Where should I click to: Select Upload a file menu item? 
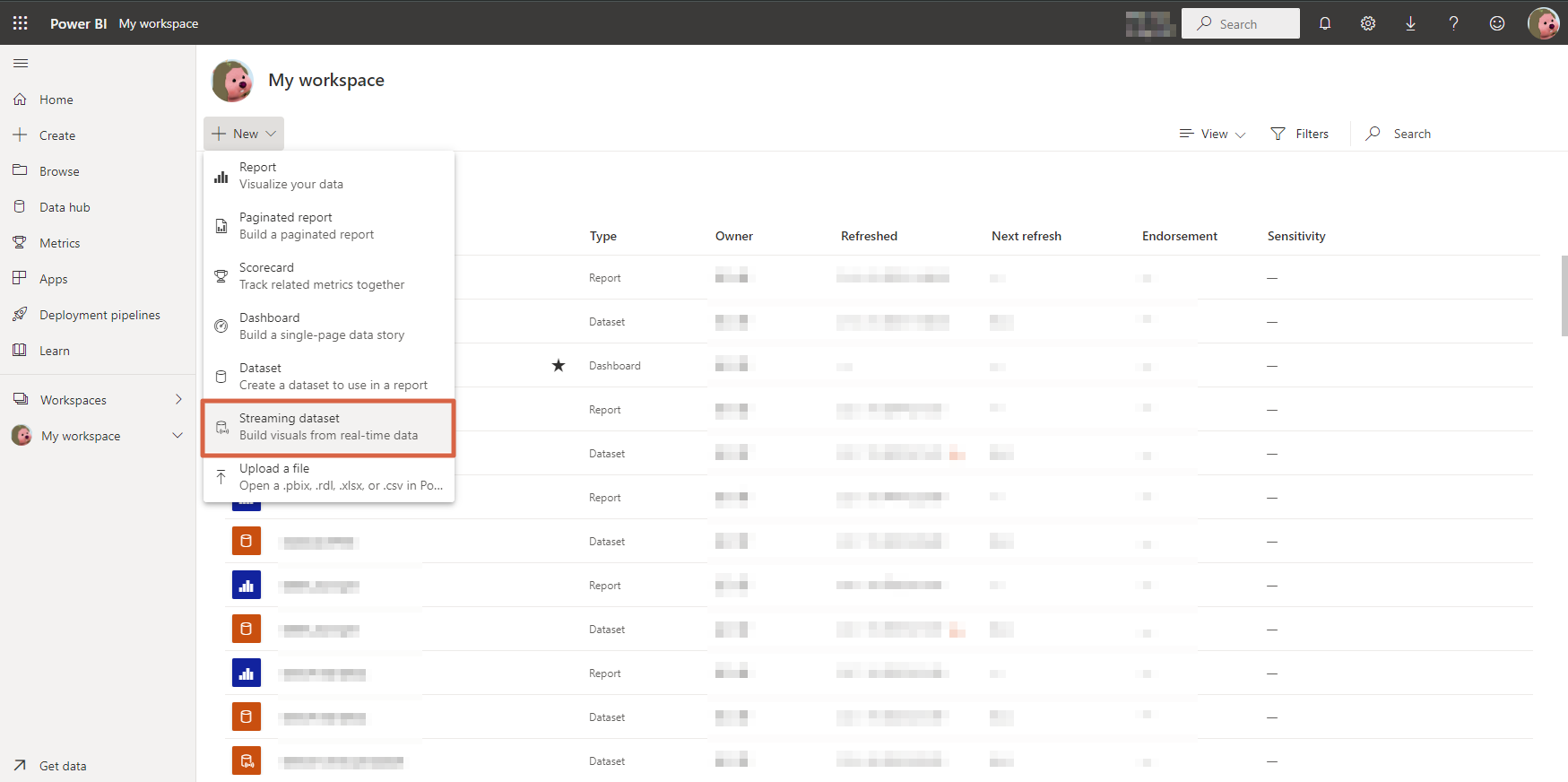329,477
